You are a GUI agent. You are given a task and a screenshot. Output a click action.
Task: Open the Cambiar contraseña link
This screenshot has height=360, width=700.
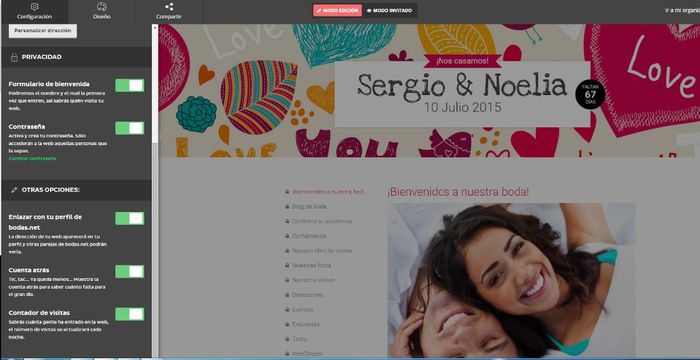click(x=32, y=159)
